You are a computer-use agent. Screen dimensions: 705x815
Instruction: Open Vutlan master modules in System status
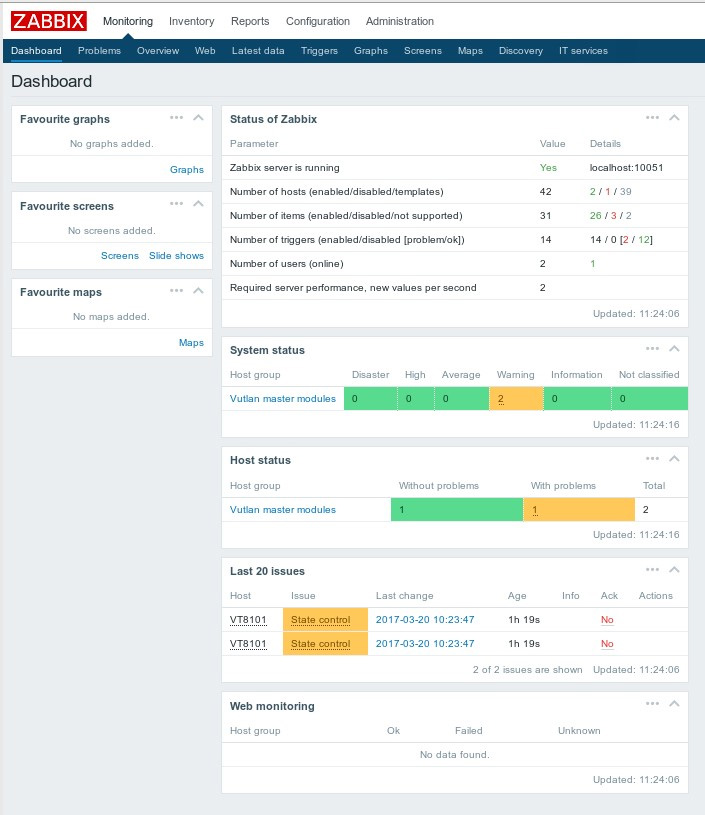(283, 399)
